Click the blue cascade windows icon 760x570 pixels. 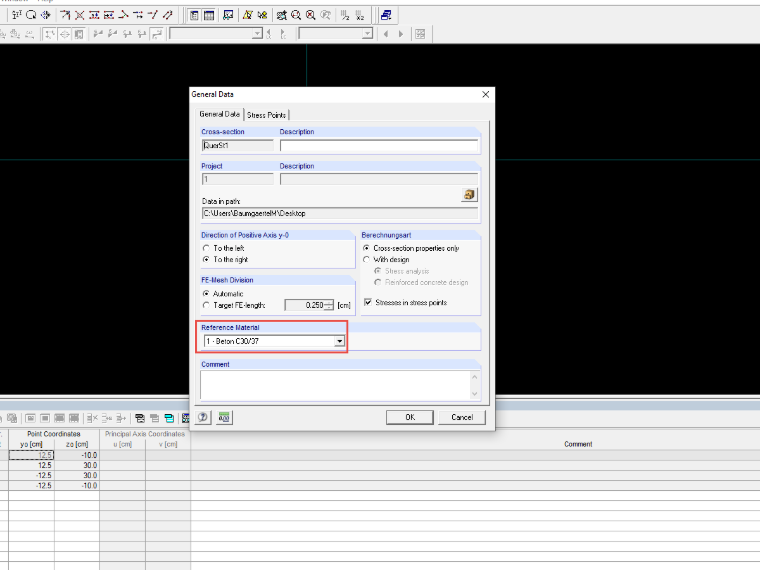[x=386, y=15]
